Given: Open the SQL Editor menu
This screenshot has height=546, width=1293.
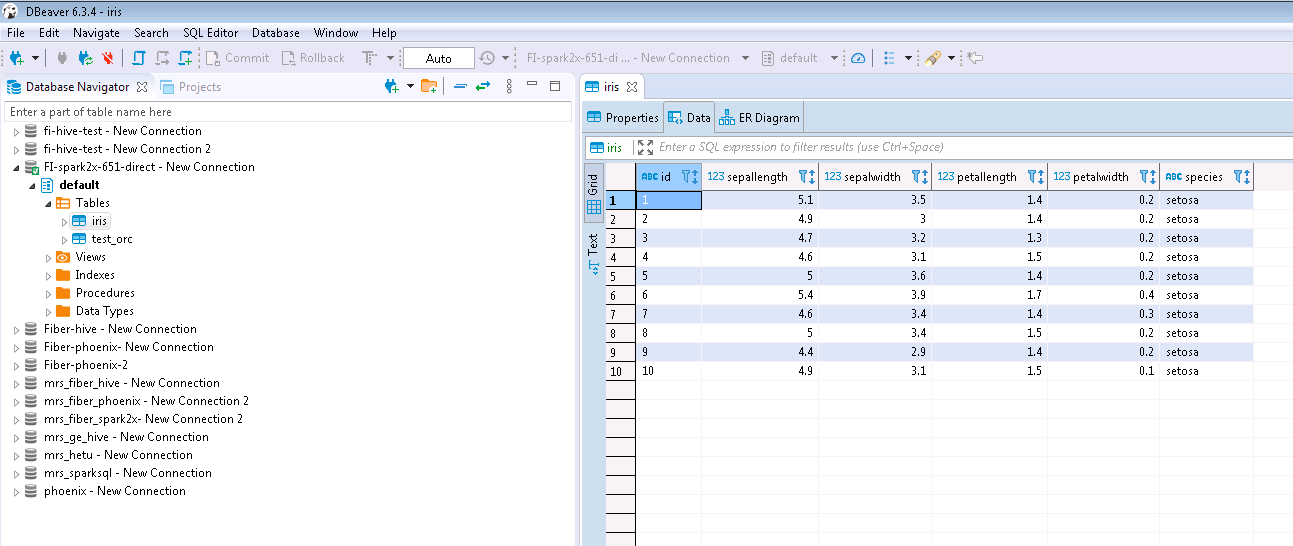Looking at the screenshot, I should (x=211, y=33).
